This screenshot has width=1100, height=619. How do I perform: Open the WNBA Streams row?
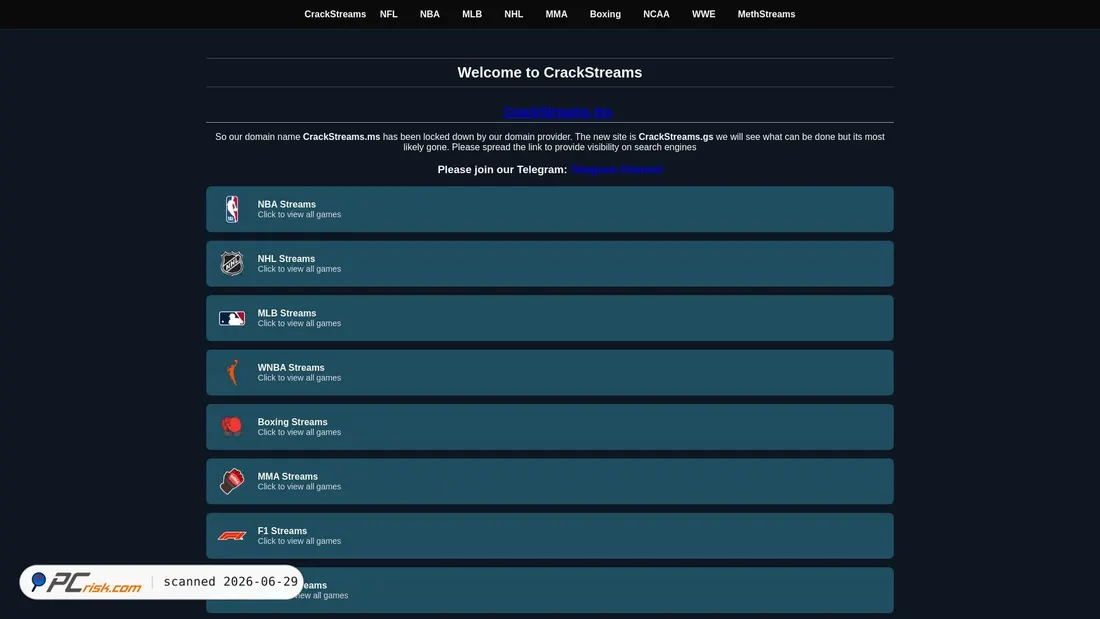point(550,372)
